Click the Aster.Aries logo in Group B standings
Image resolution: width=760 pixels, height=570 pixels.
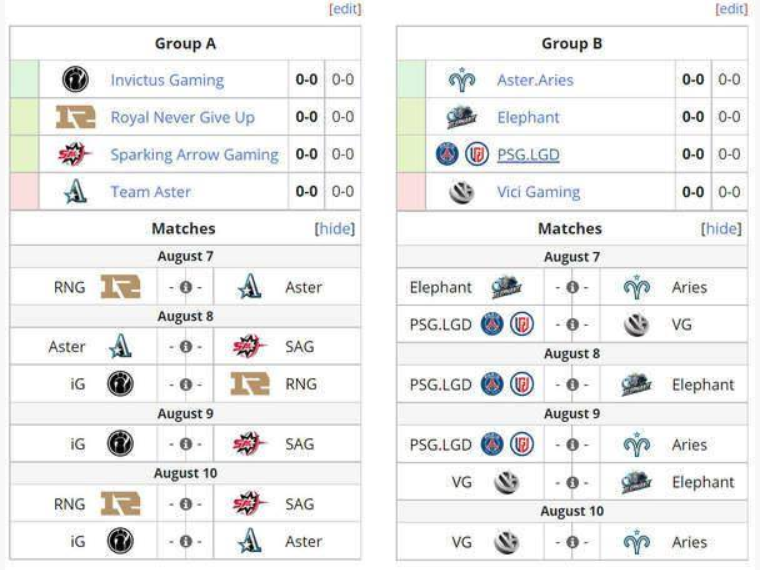pyautogui.click(x=461, y=79)
